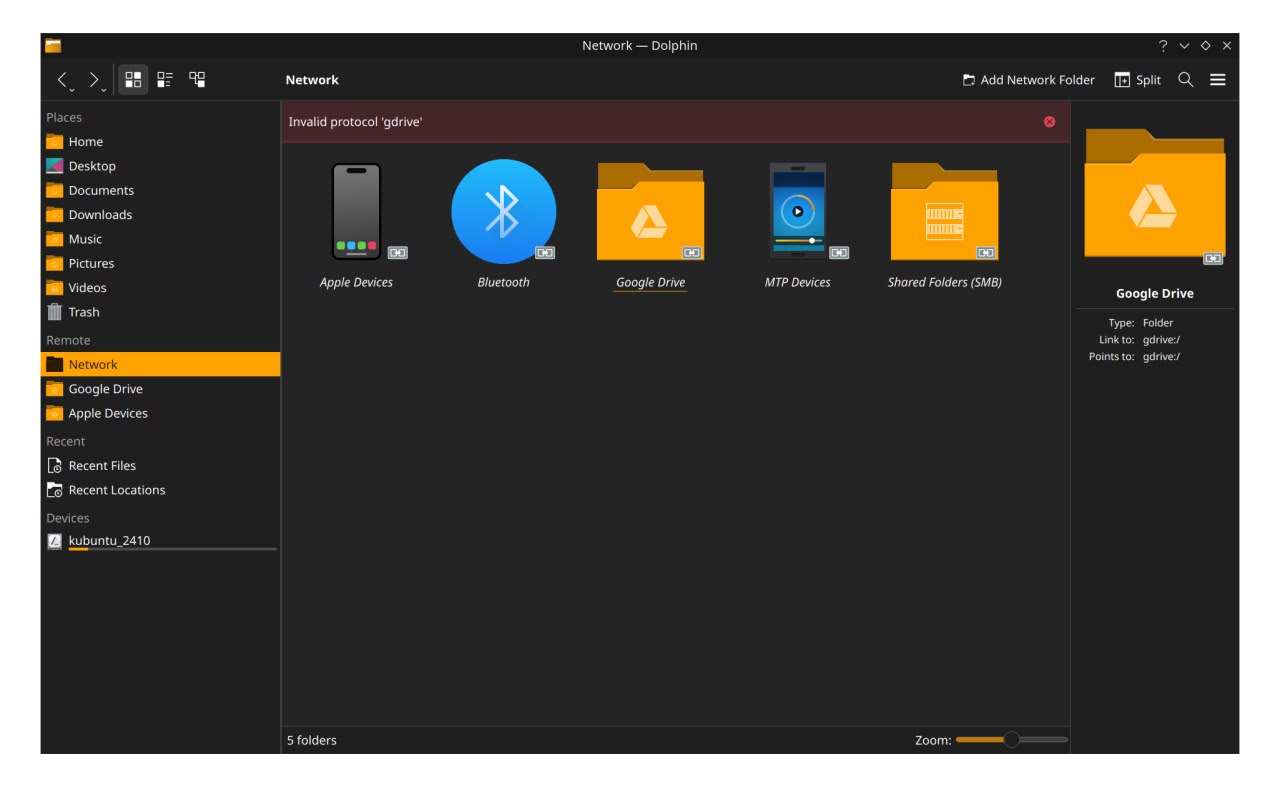Click the underlined Google Drive label

pyautogui.click(x=650, y=282)
